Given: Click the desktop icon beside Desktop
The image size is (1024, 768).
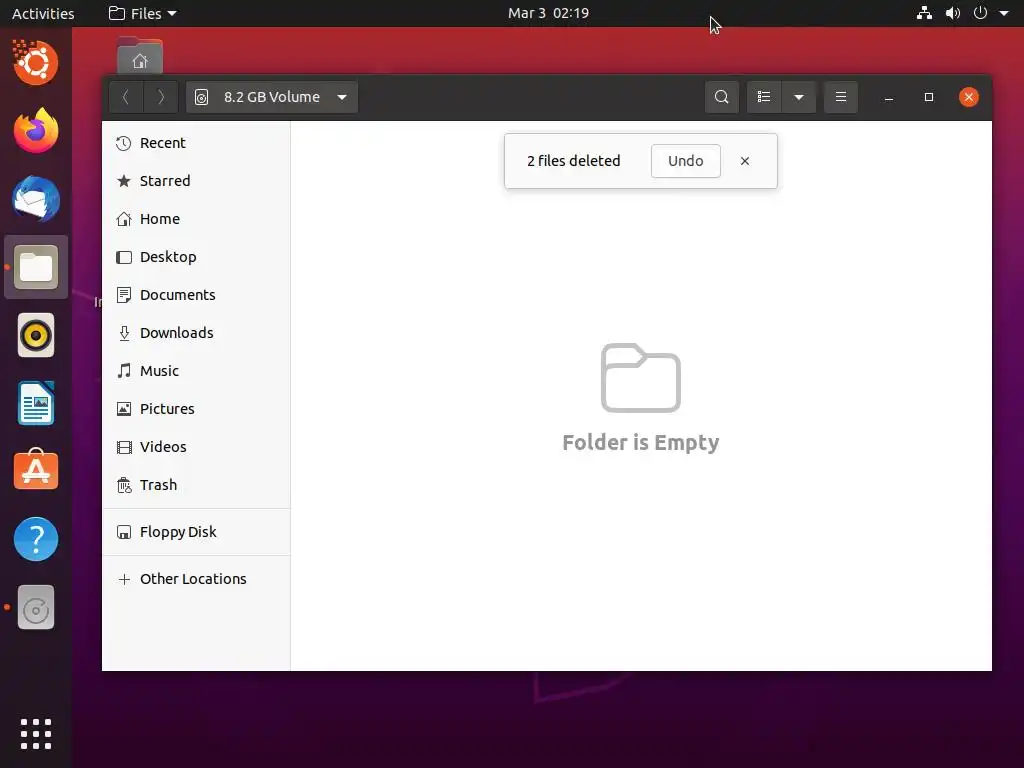Looking at the screenshot, I should click(x=123, y=257).
